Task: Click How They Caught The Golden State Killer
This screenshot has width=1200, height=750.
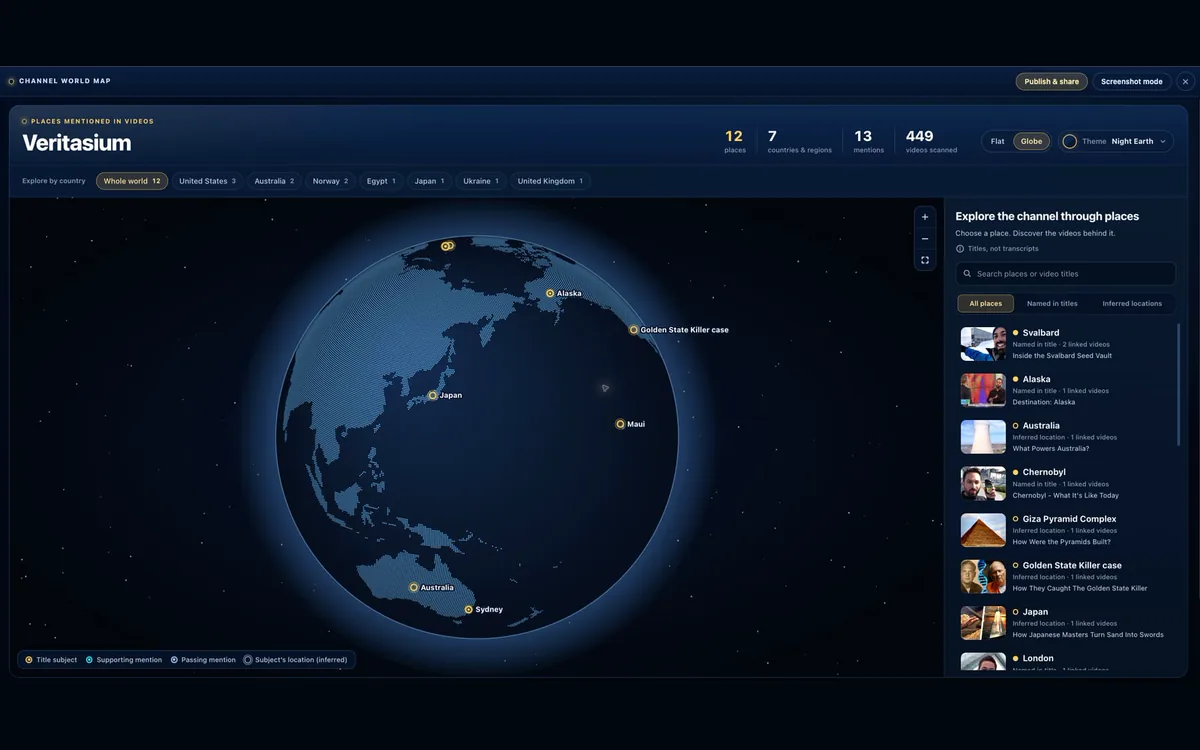Action: (1080, 588)
